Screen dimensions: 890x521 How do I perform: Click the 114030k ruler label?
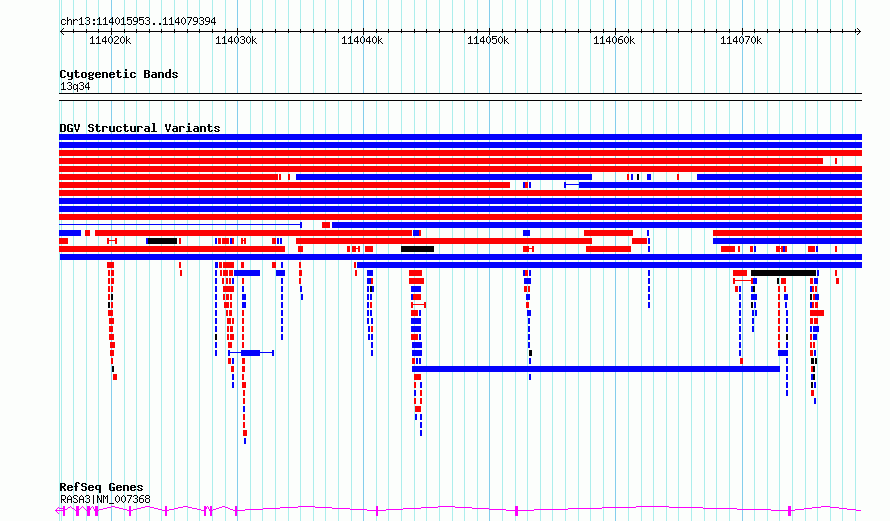pyautogui.click(x=236, y=41)
